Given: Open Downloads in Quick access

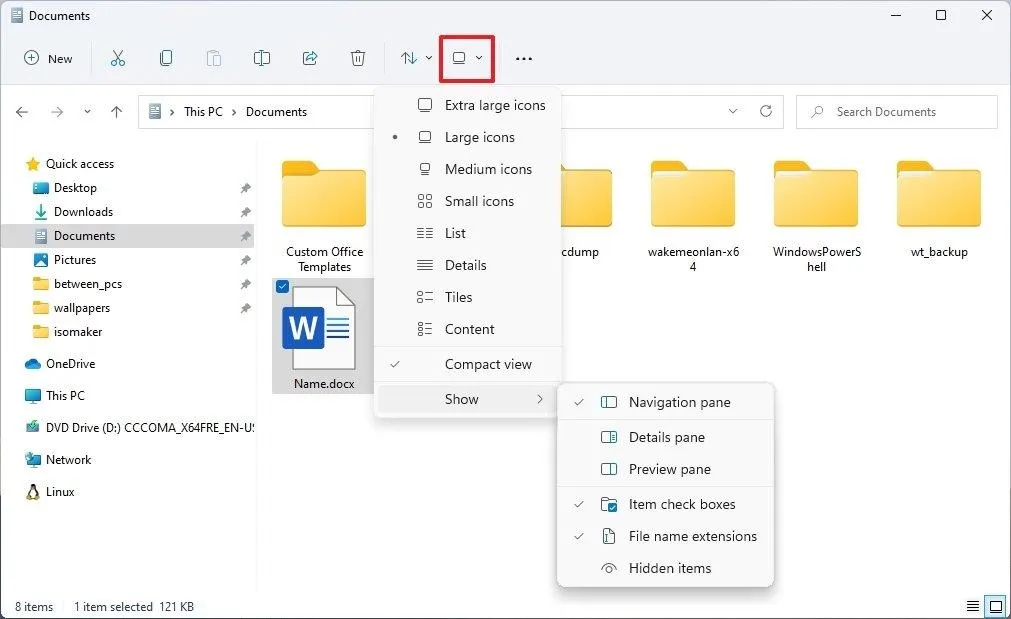Looking at the screenshot, I should pos(83,211).
